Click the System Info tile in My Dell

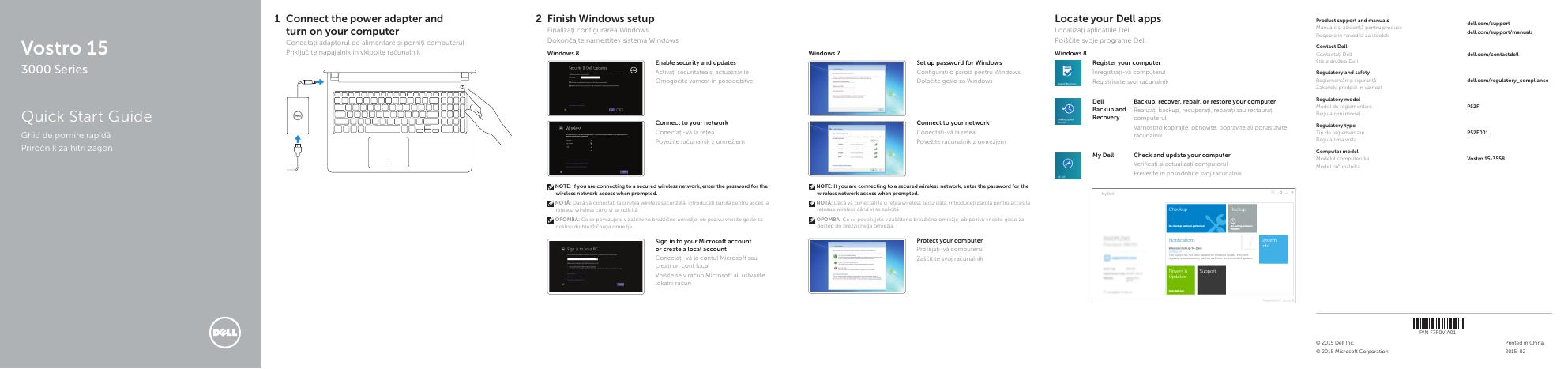1273,249
